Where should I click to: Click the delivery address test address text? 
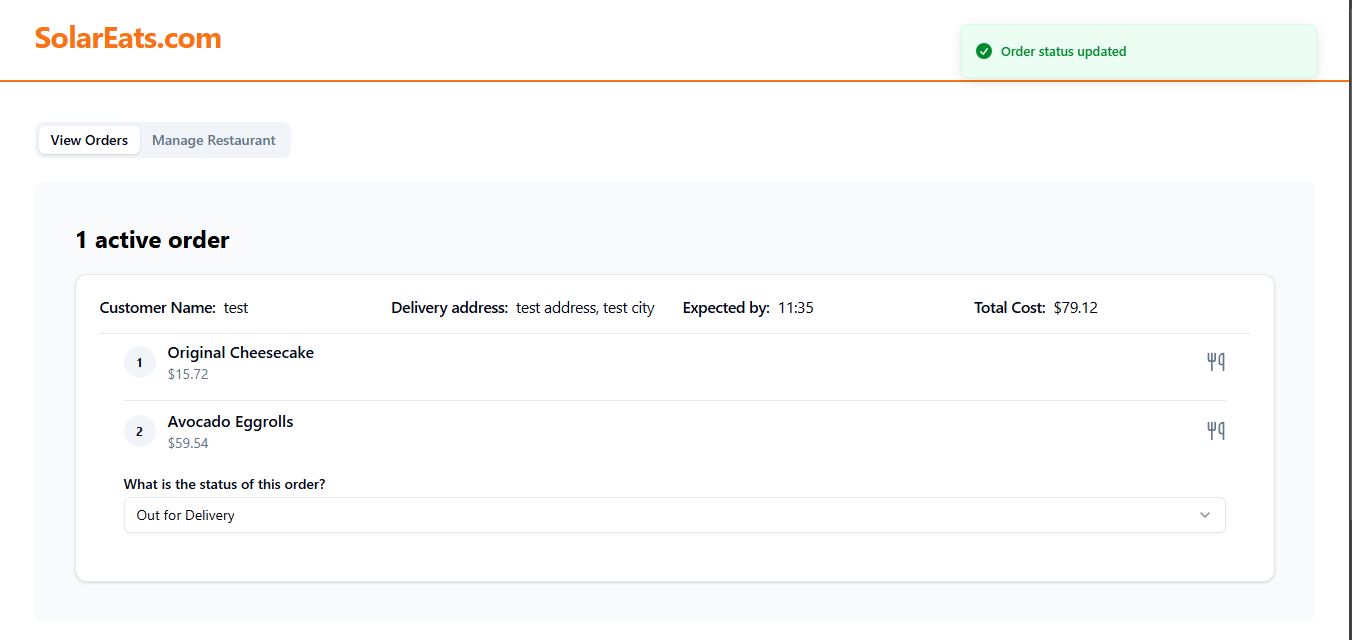(x=585, y=308)
